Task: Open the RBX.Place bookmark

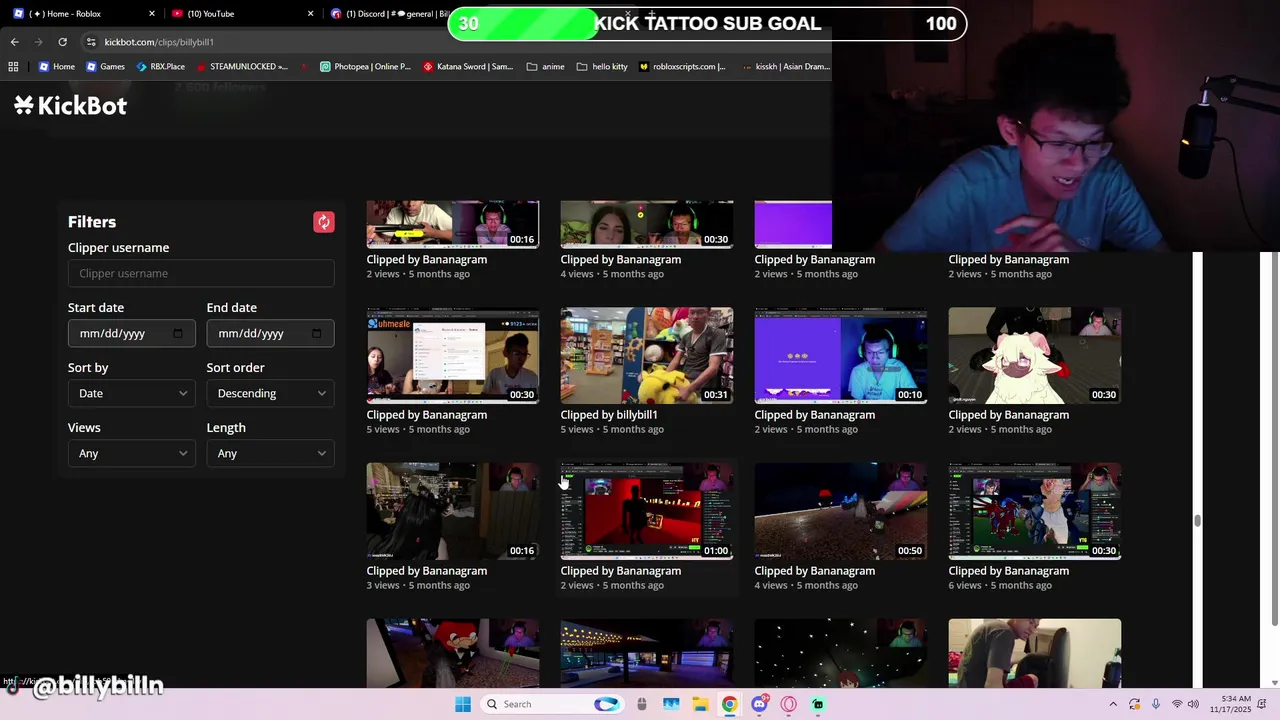Action: (x=160, y=67)
